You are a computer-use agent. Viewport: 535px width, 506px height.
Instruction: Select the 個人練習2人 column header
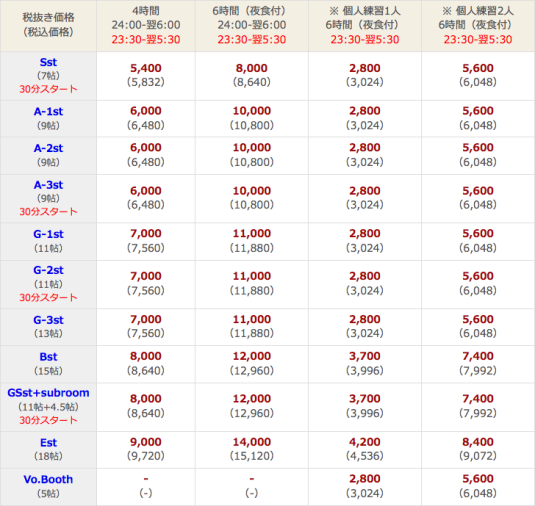478,26
